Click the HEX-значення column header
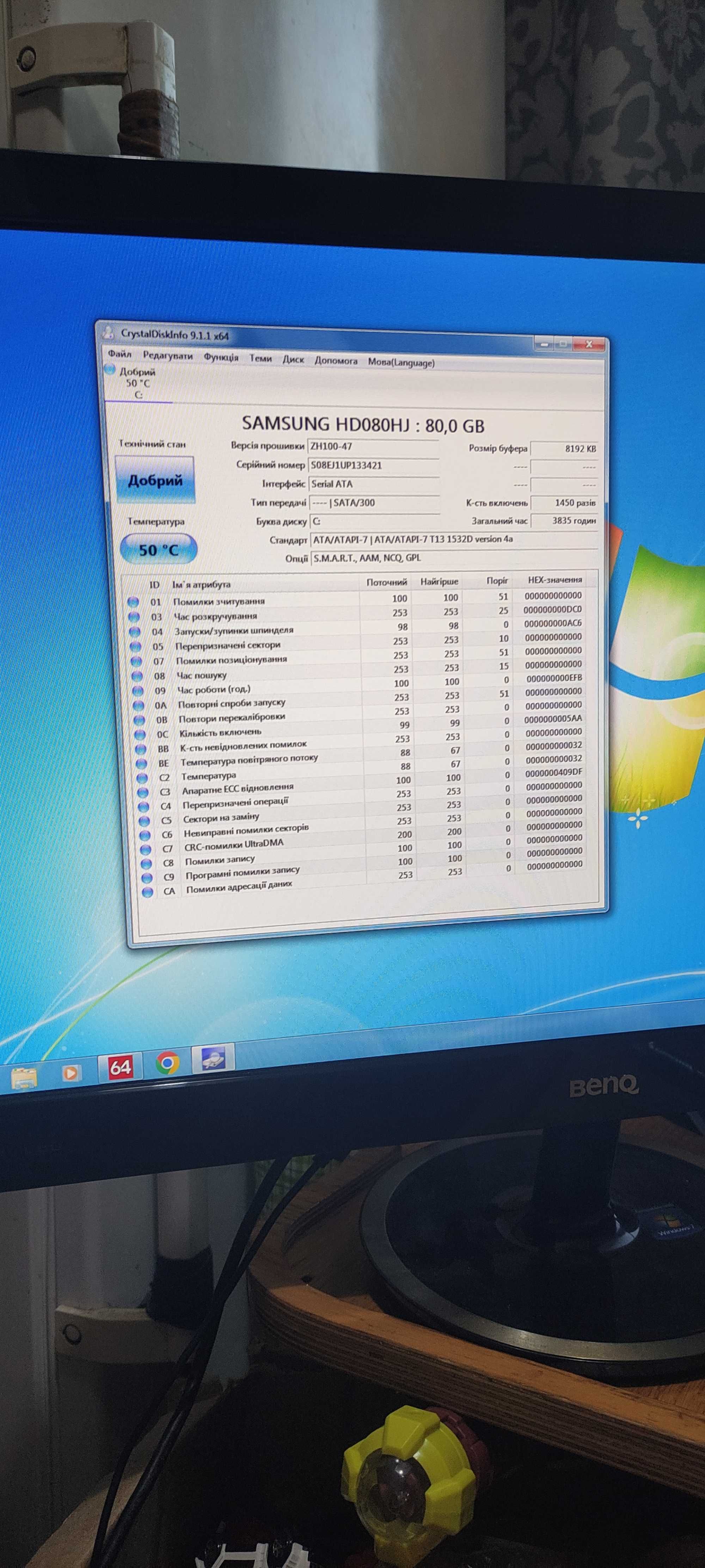This screenshot has height=1568, width=705. point(554,580)
